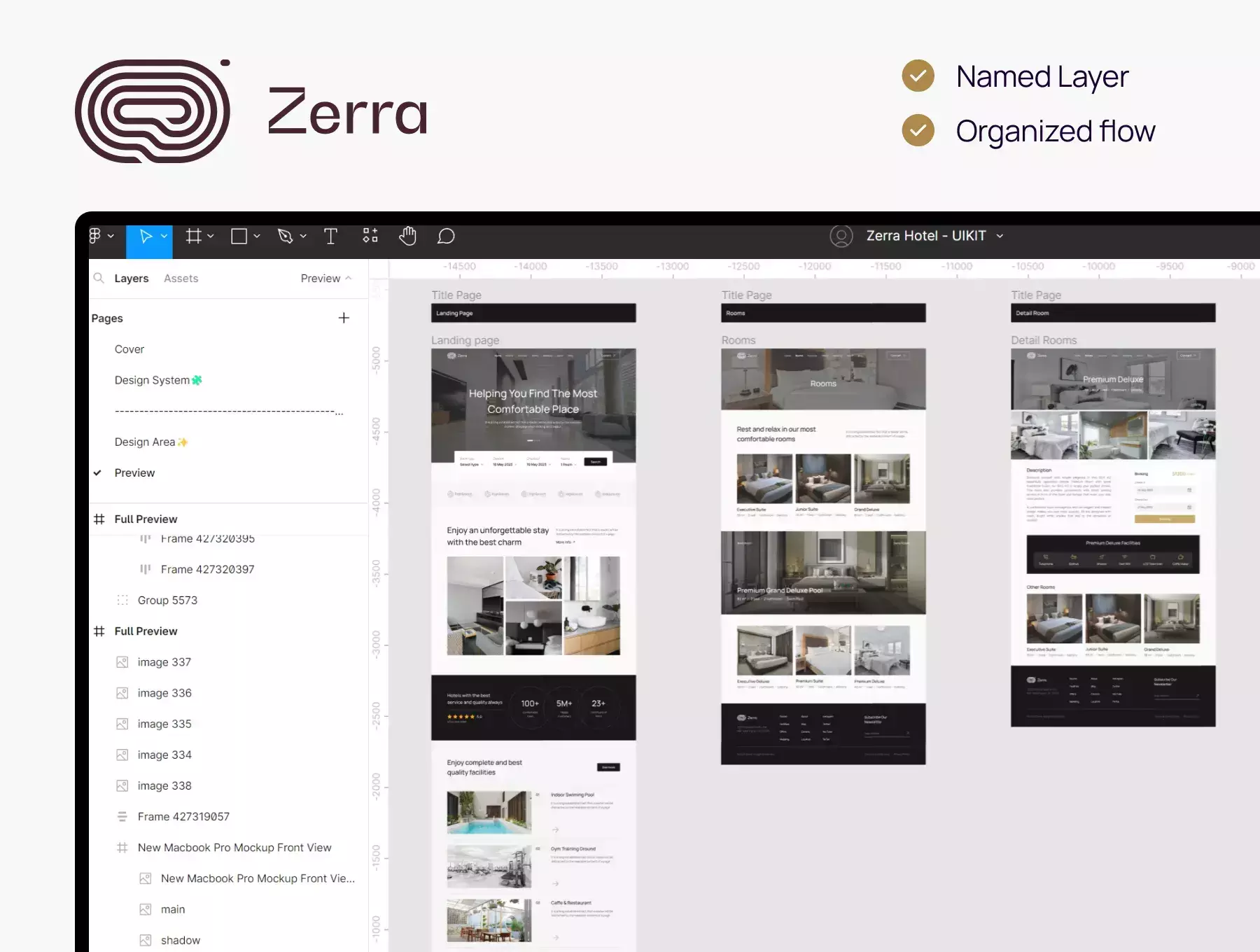Open Pen tool options chevron
1260x952 pixels.
click(x=303, y=236)
